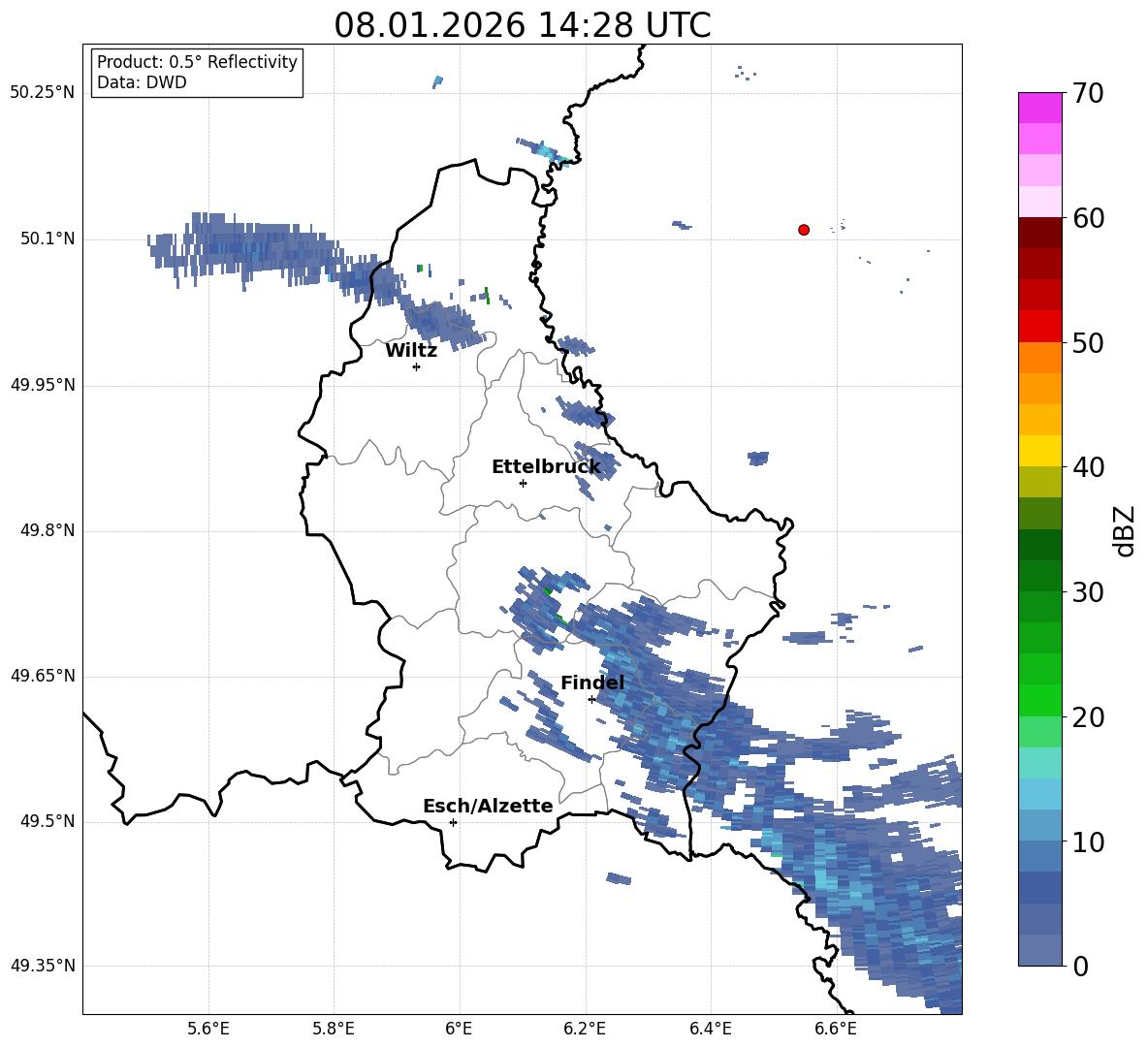Click the red radar site marker dot
This screenshot has height=1048, width=1148.
(x=804, y=230)
